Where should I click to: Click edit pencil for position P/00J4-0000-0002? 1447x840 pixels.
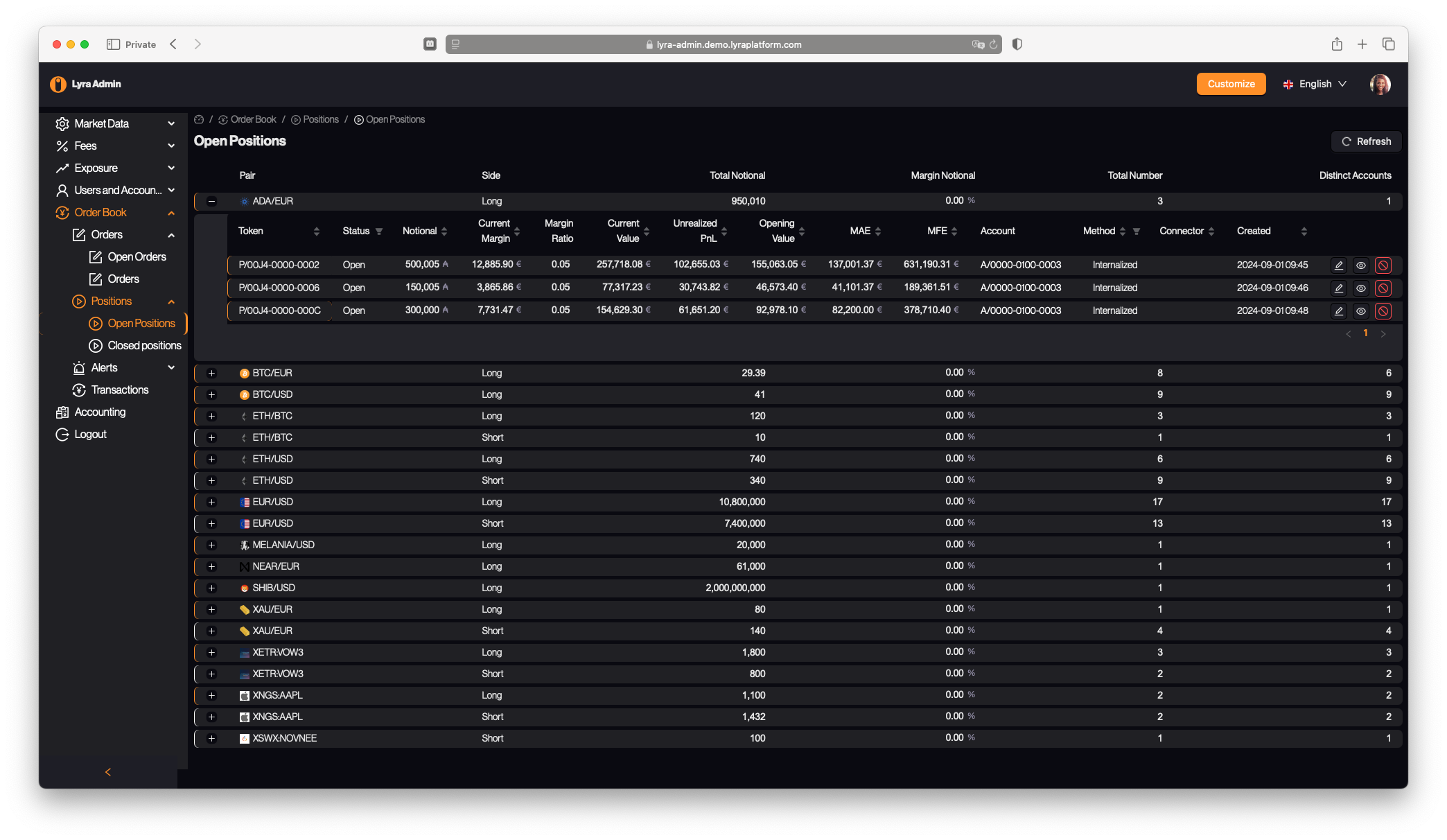coord(1339,265)
